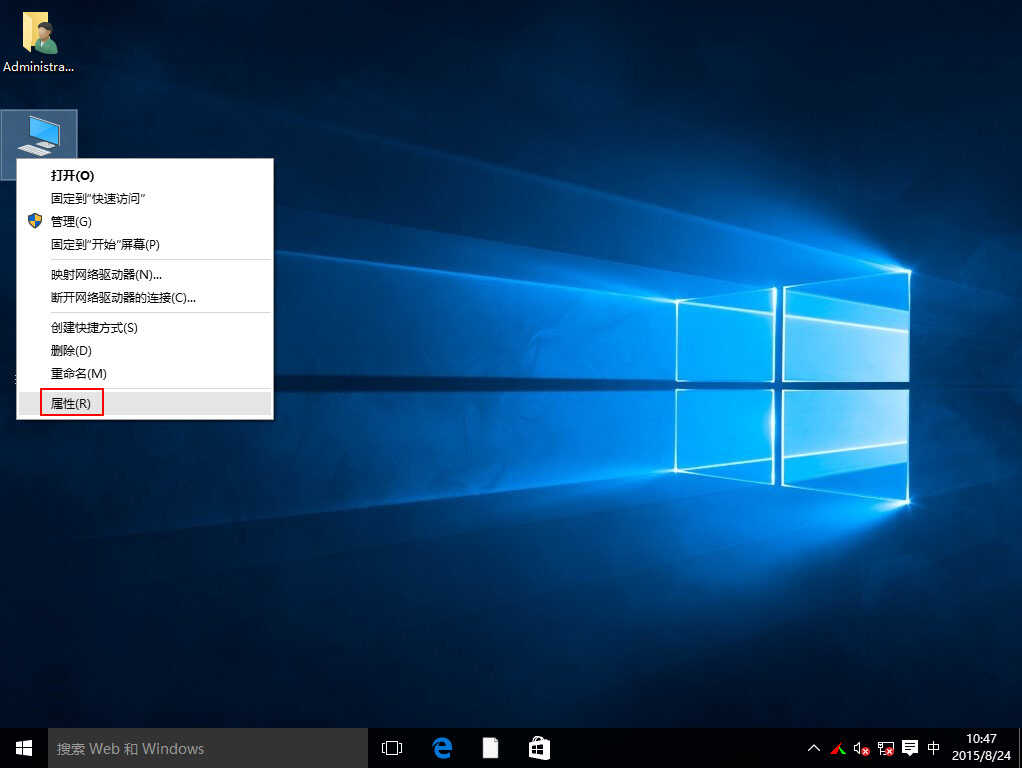Open Task View from the taskbar
Screen dimensions: 1022x768
(x=392, y=747)
